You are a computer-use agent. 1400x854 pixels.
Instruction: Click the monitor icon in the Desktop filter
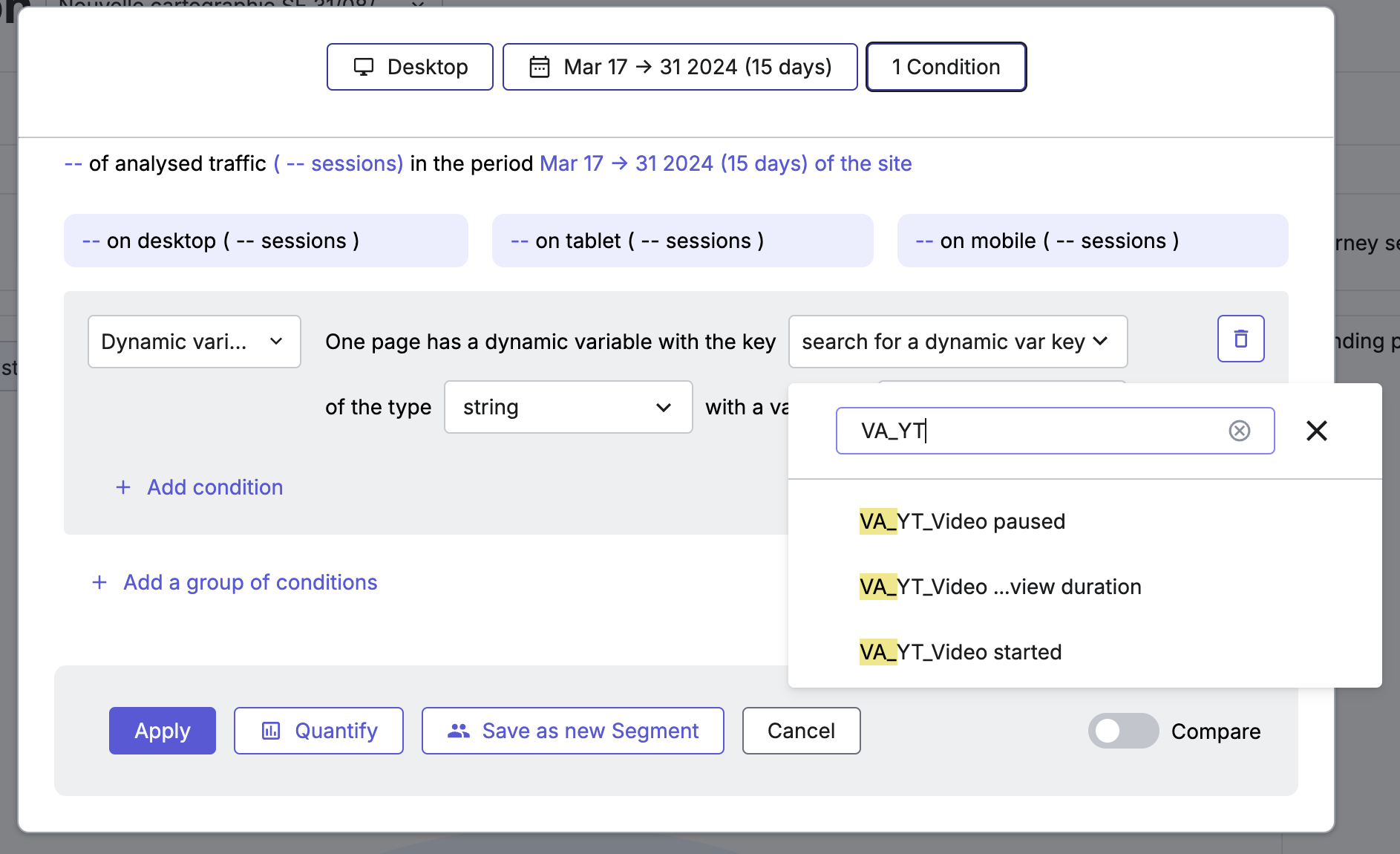(364, 67)
